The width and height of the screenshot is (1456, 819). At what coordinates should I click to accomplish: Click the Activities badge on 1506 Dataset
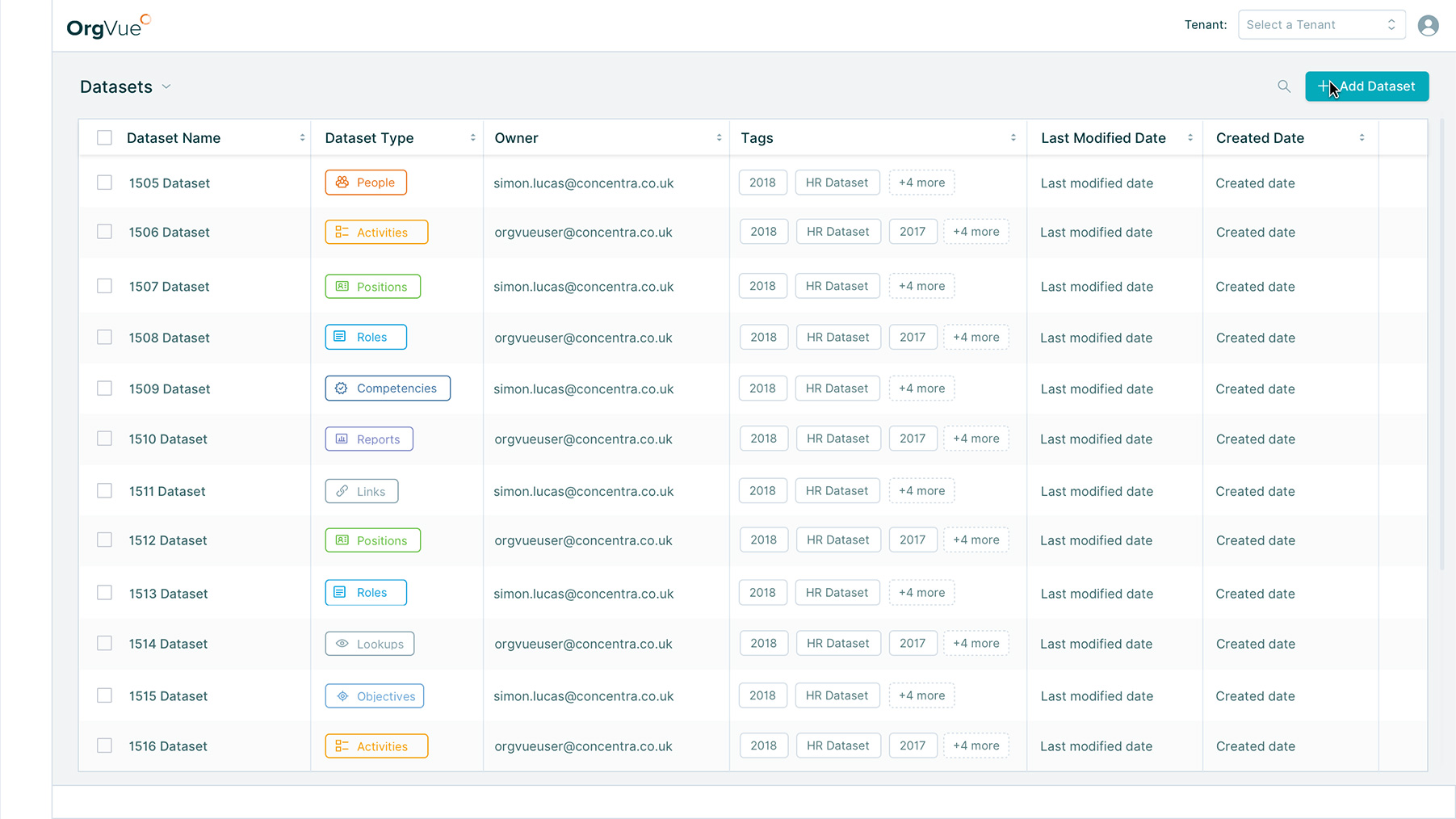(x=376, y=233)
